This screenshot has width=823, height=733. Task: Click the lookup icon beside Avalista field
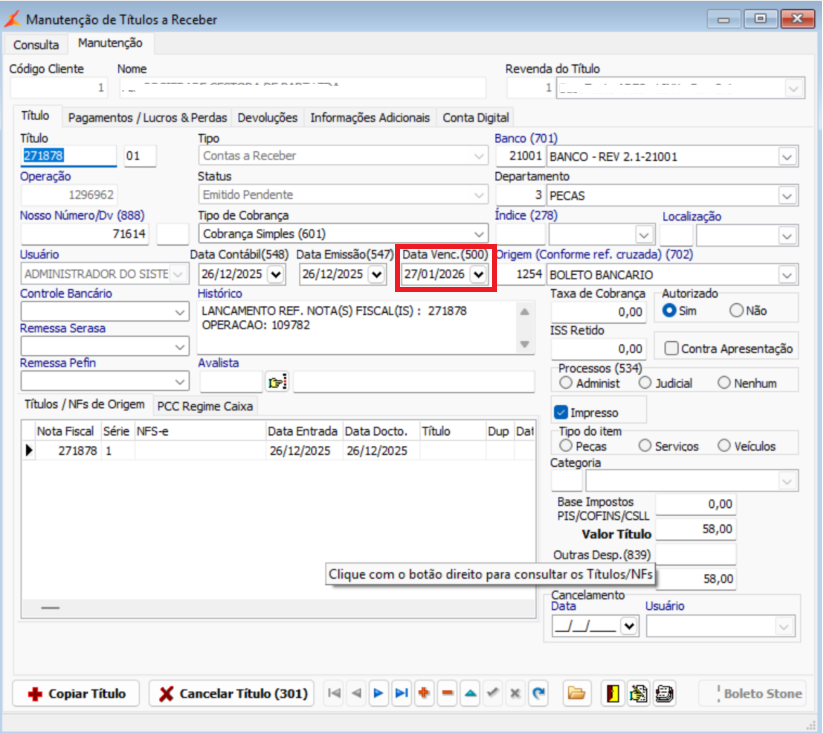point(277,382)
